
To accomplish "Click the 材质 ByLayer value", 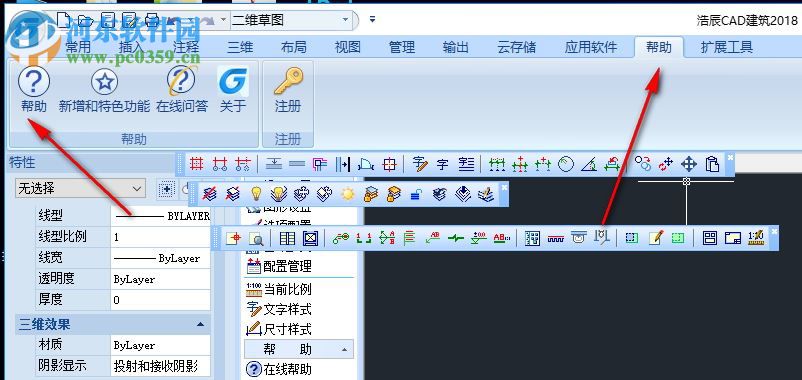I will click(161, 345).
